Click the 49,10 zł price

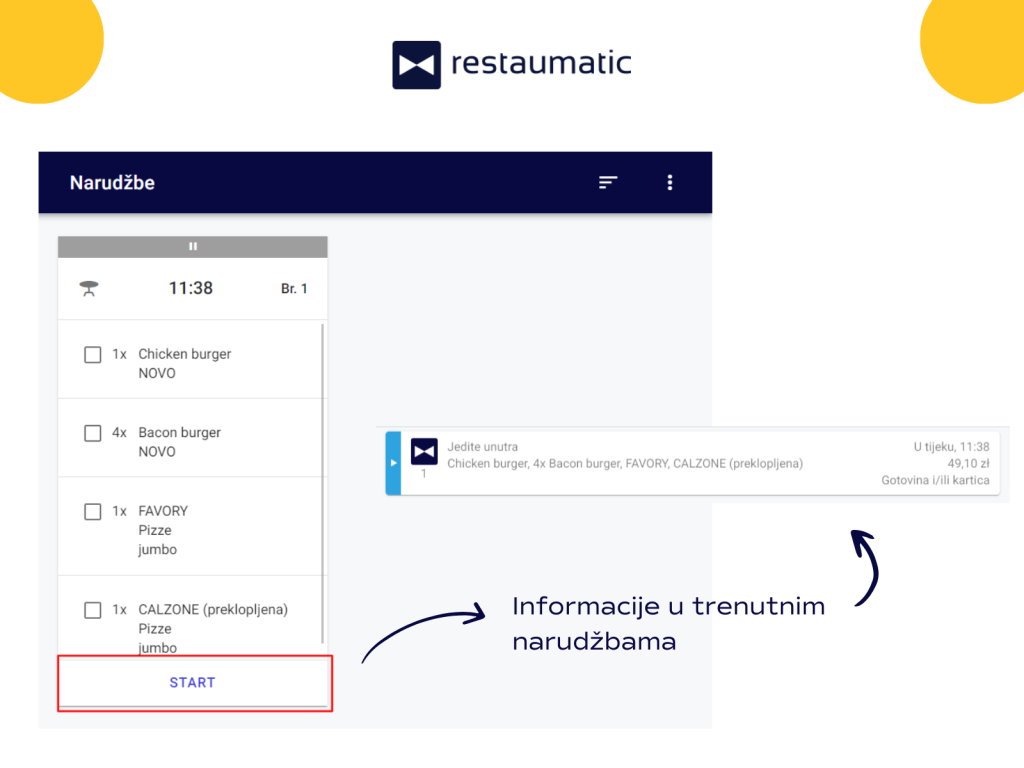[x=968, y=464]
